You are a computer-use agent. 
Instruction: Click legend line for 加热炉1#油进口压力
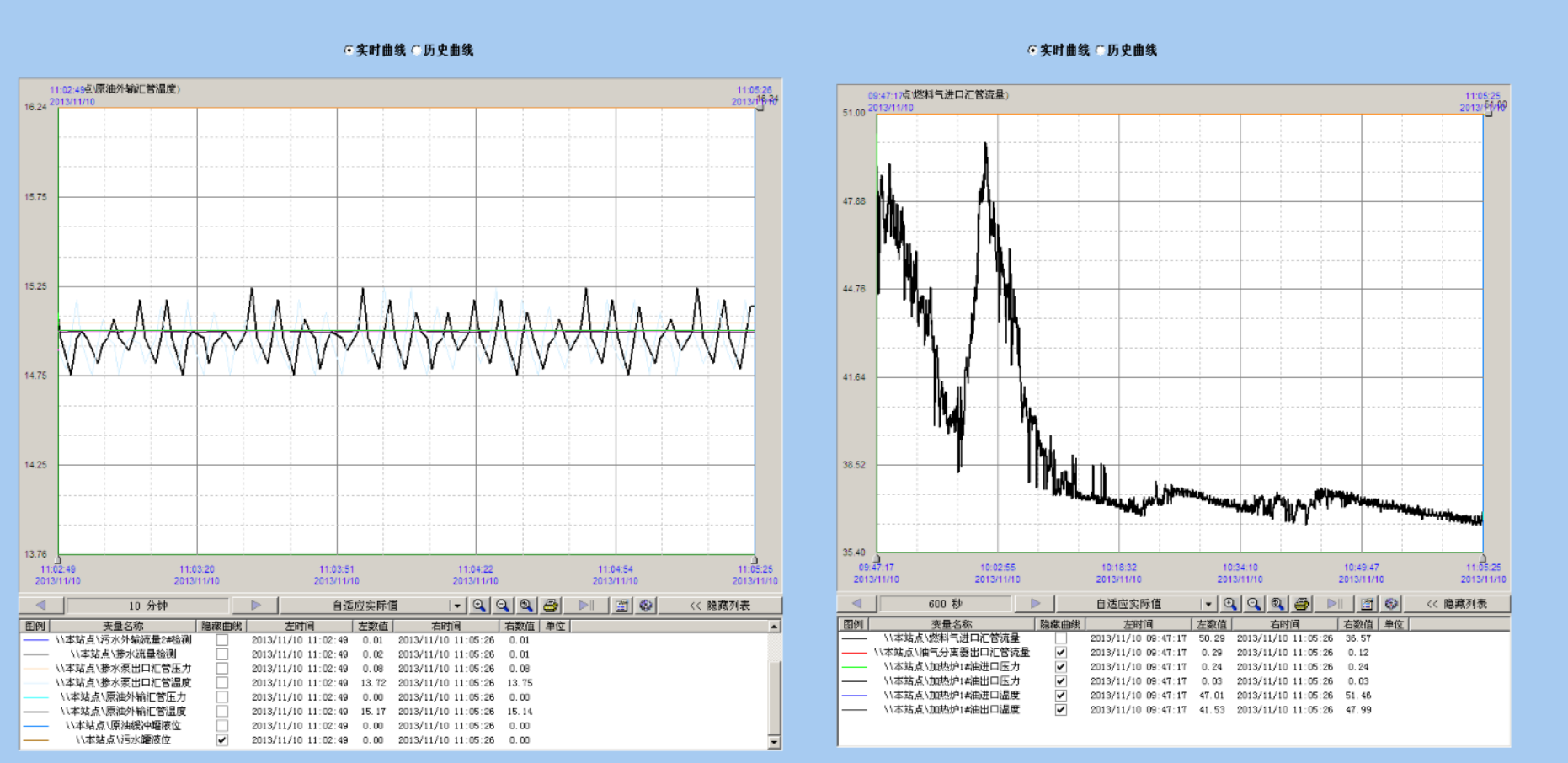click(x=854, y=667)
